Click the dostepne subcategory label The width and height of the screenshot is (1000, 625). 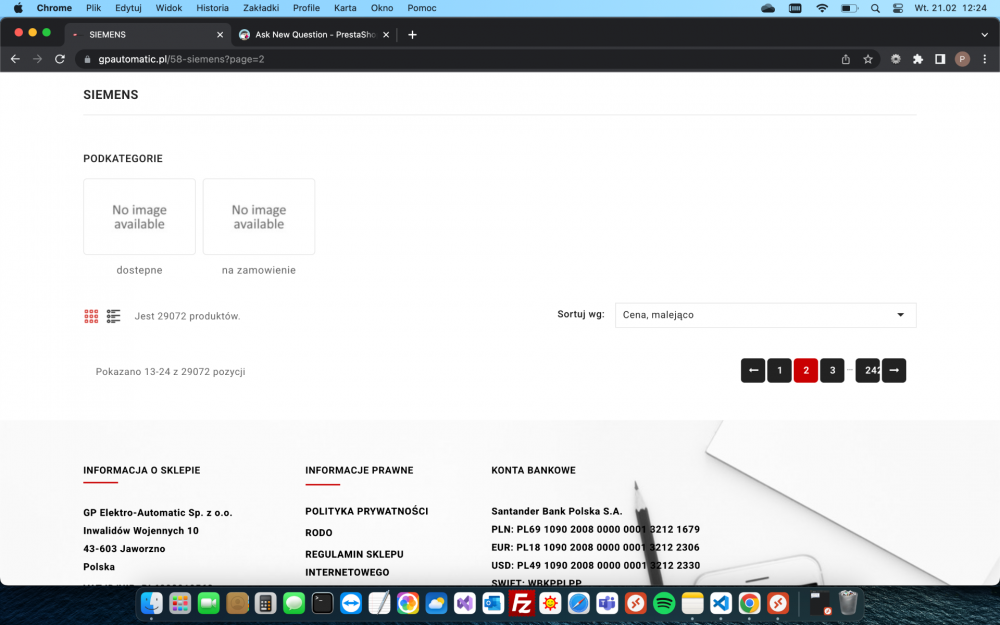click(x=139, y=270)
